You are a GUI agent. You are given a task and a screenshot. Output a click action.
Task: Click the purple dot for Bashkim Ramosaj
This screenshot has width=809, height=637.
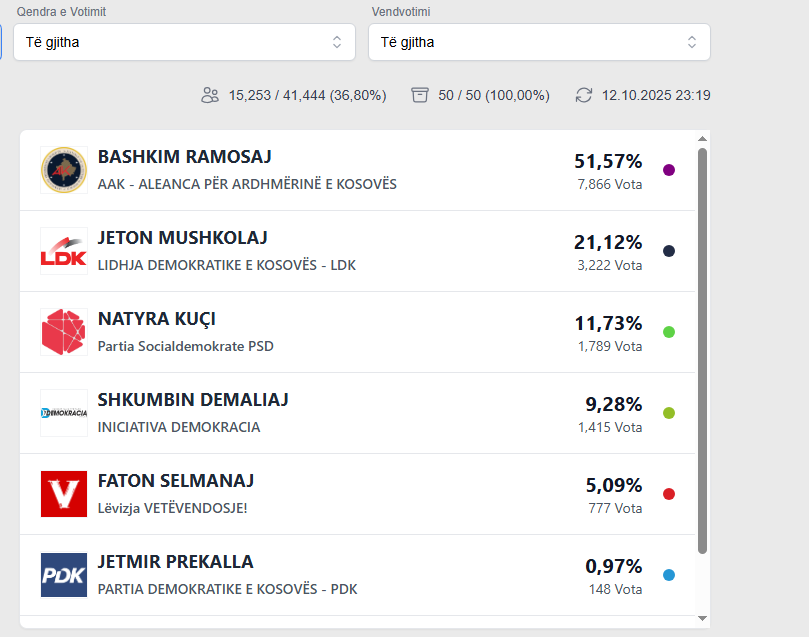669,170
